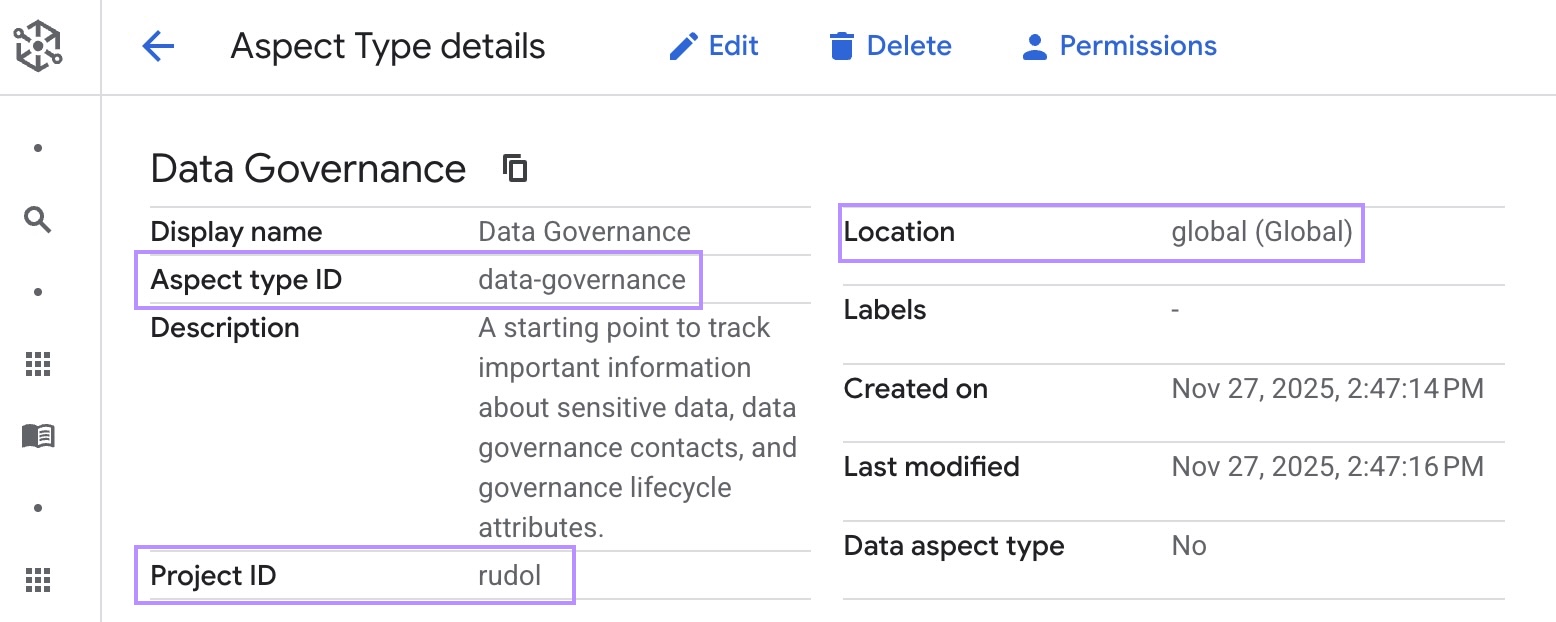Click the Project ID value rudol

[509, 575]
